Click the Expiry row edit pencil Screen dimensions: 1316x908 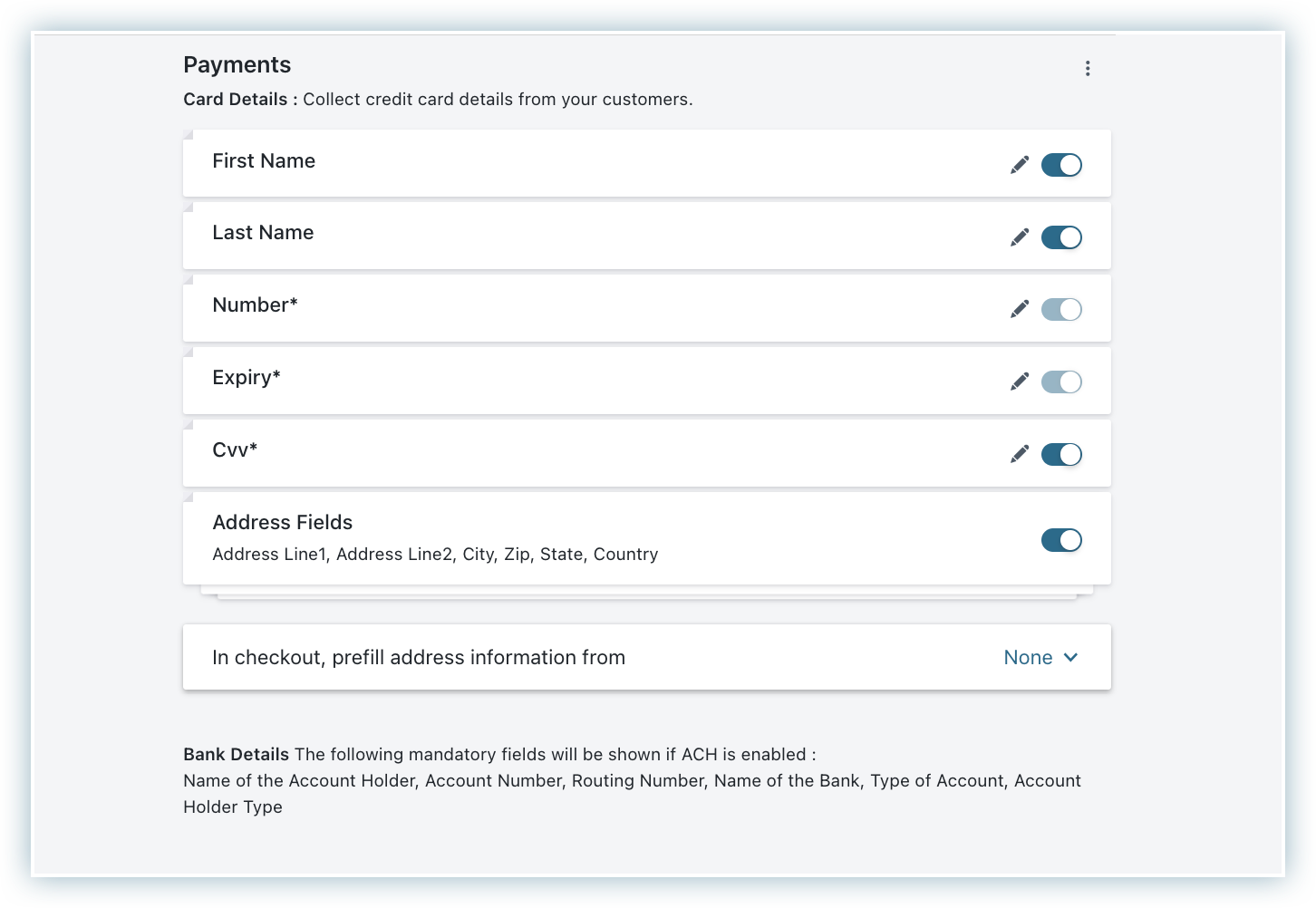(x=1020, y=382)
